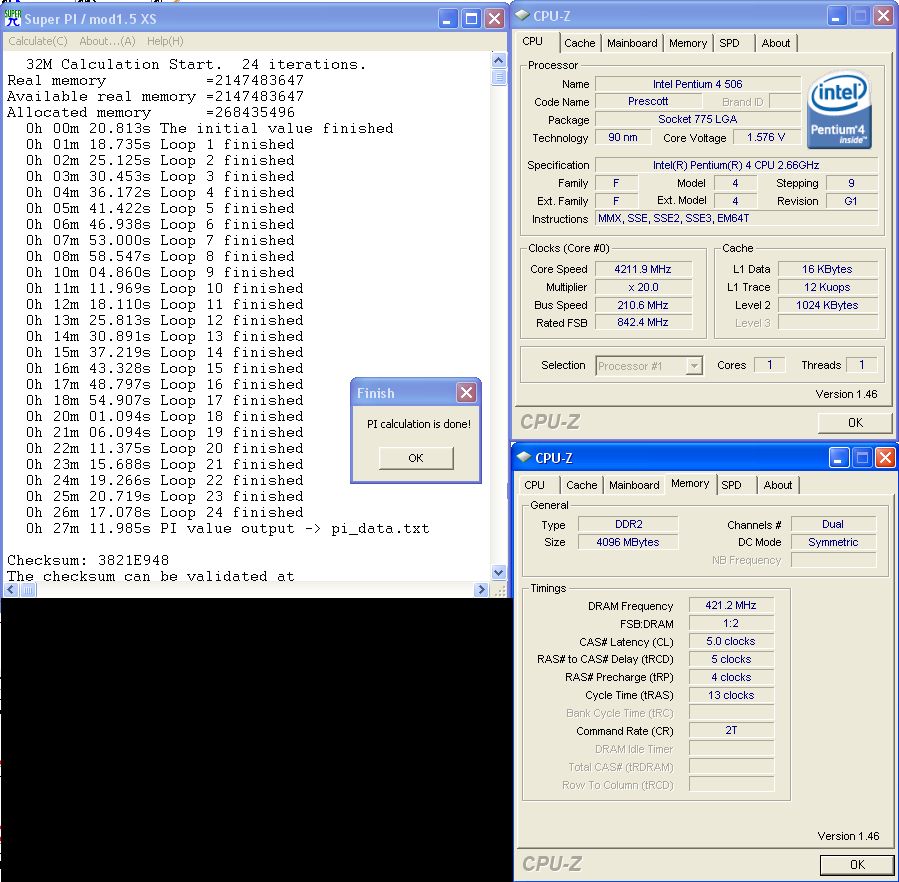Open the Processor #1 selection dropdown

point(694,366)
